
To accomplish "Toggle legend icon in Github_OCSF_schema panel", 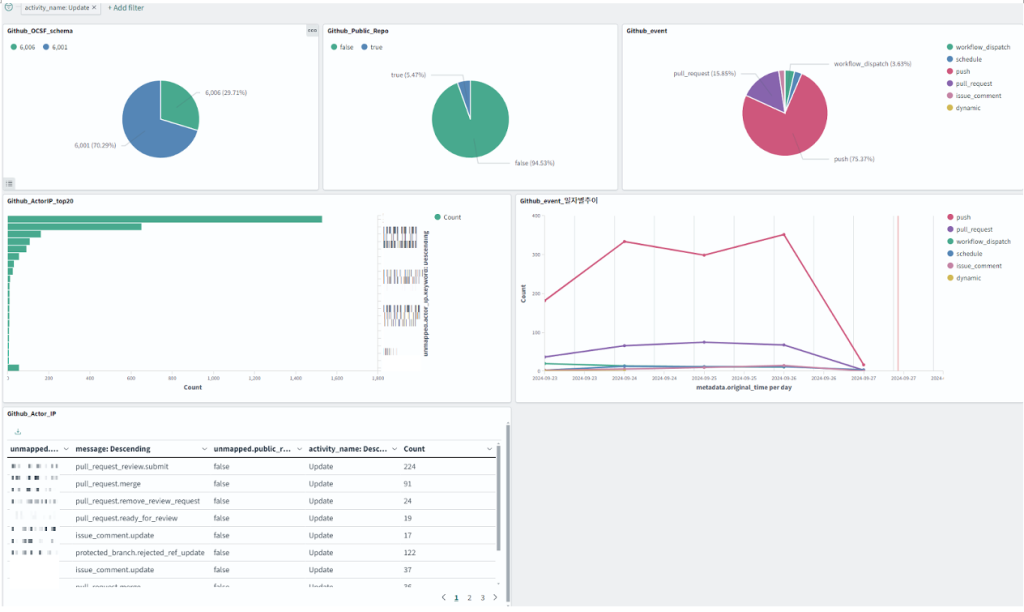I will coord(9,184).
